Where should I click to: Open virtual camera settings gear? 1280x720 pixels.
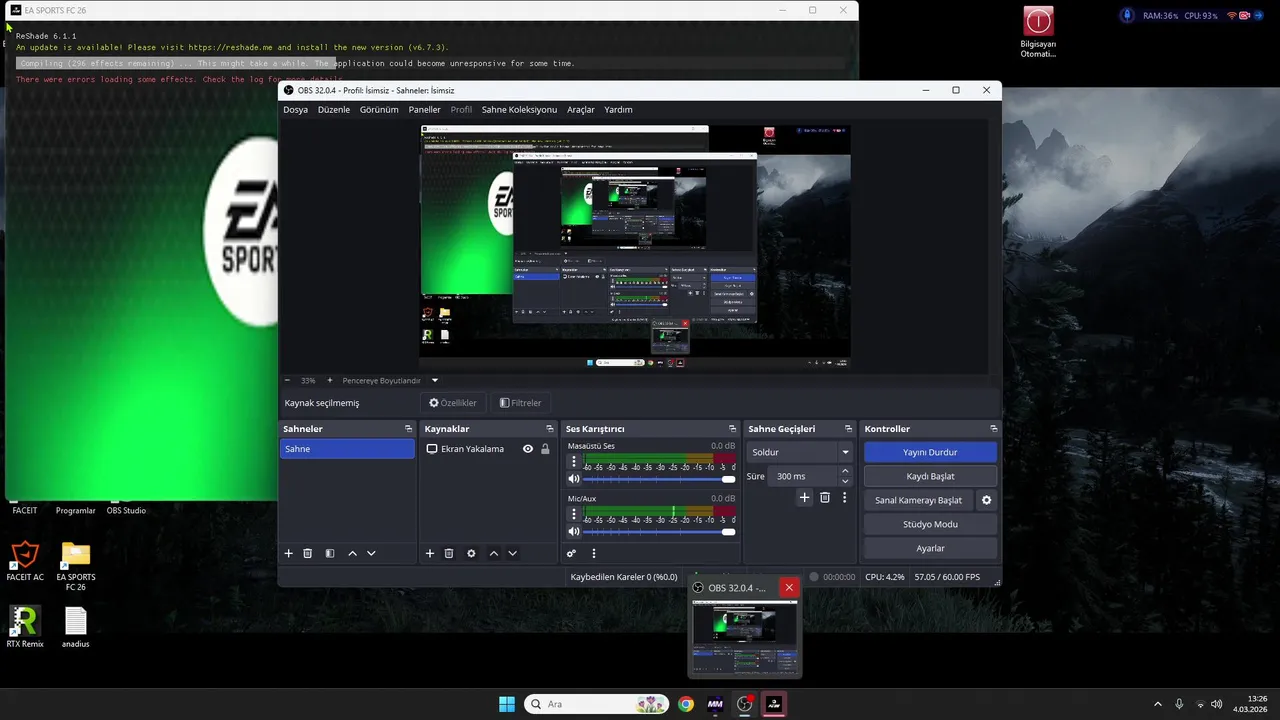986,500
